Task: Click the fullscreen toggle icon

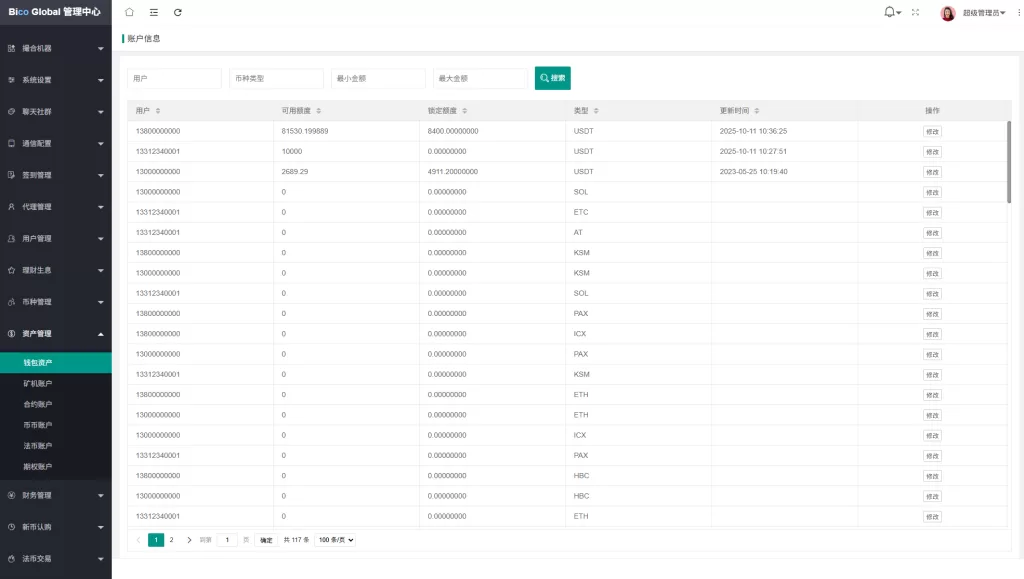Action: pyautogui.click(x=916, y=13)
